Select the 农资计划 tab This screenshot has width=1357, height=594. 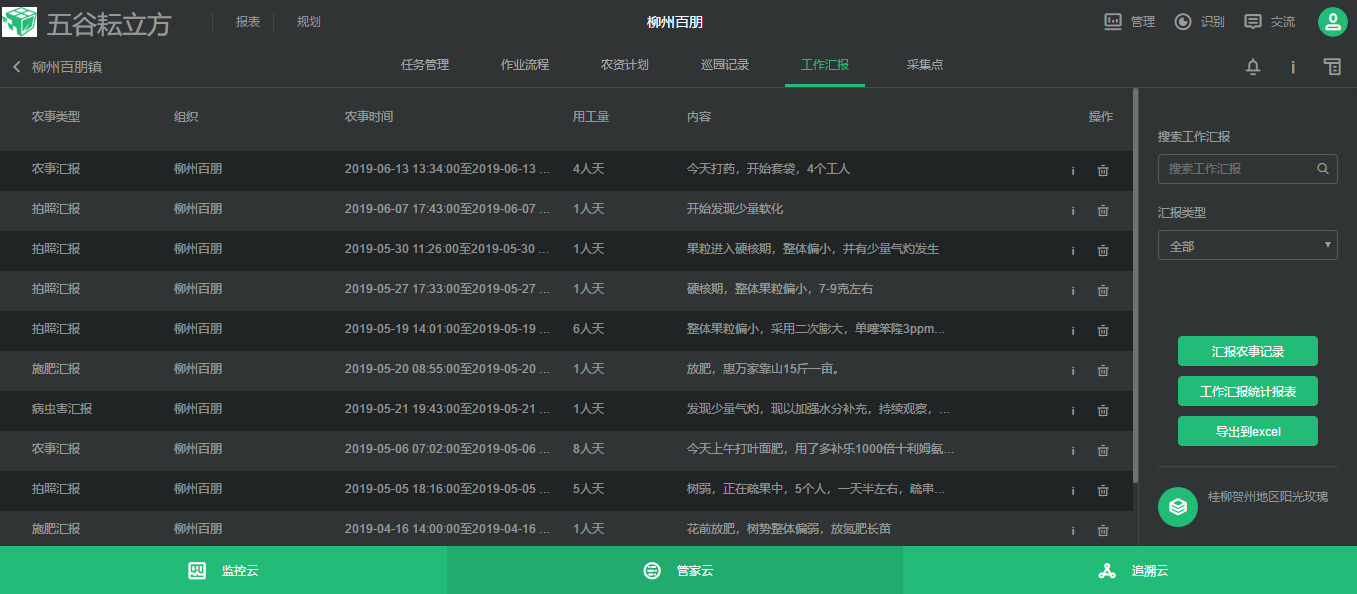pyautogui.click(x=625, y=65)
